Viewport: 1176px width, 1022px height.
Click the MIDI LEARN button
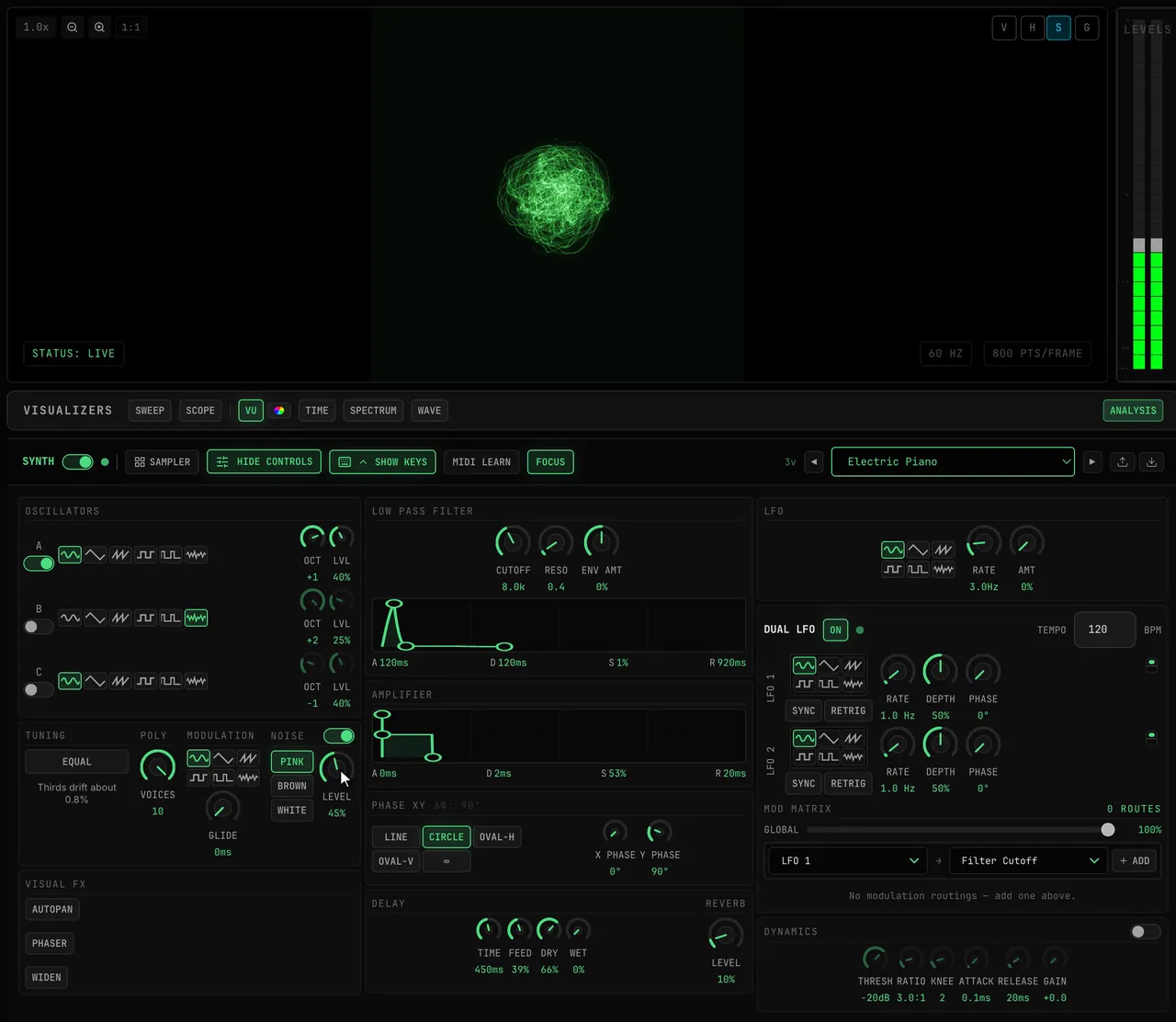(481, 462)
